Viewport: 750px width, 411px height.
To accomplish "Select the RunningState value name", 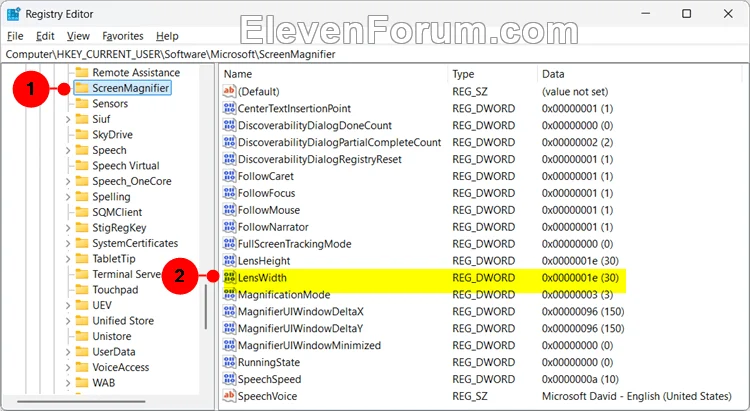I will 269,362.
